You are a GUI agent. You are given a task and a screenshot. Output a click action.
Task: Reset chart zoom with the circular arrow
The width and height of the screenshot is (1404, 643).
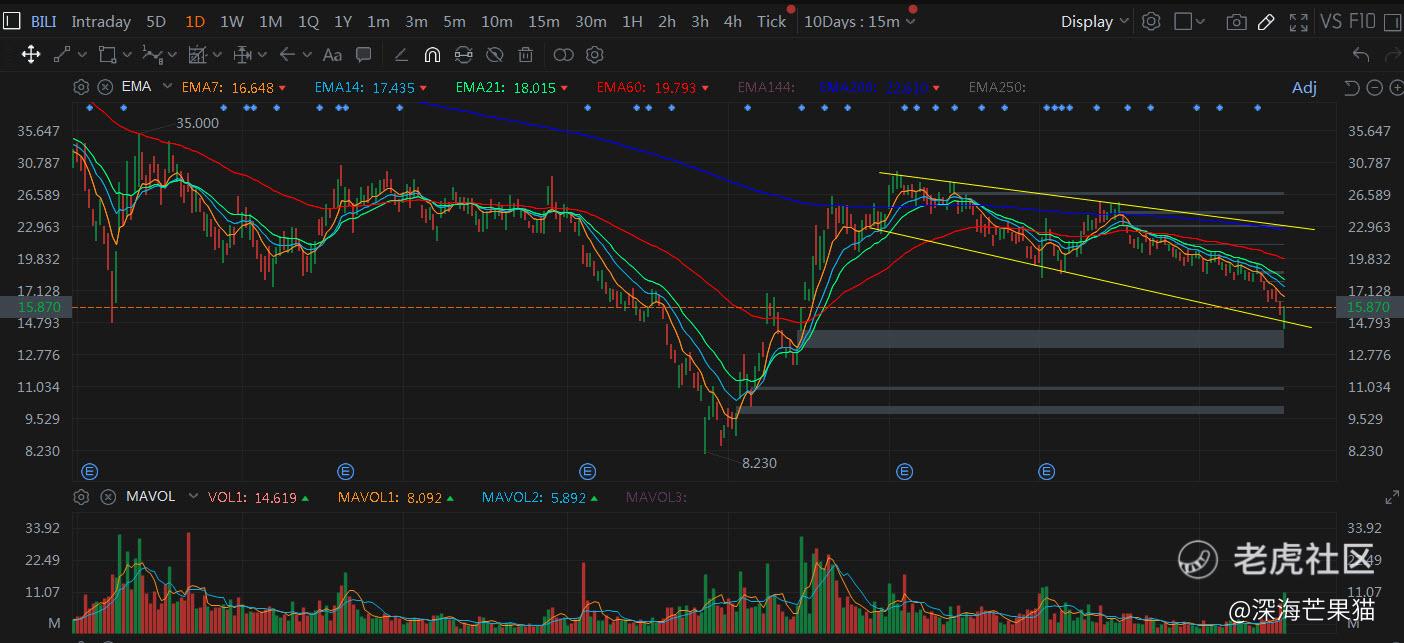point(1351,88)
